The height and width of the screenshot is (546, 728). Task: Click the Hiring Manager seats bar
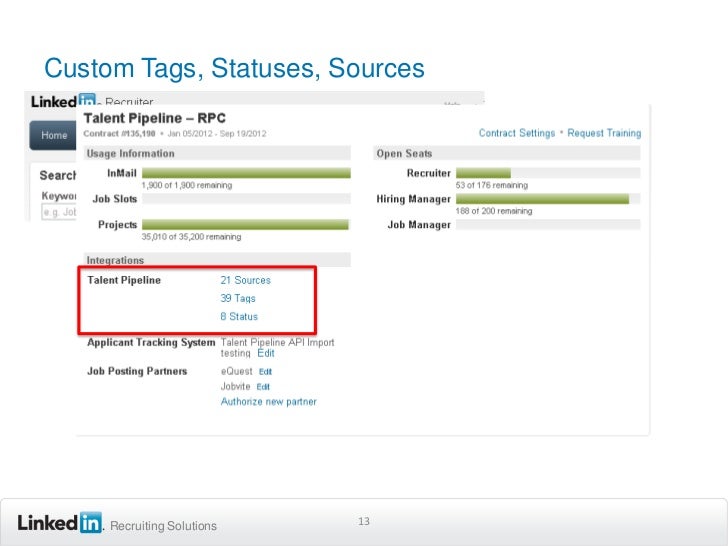548,199
